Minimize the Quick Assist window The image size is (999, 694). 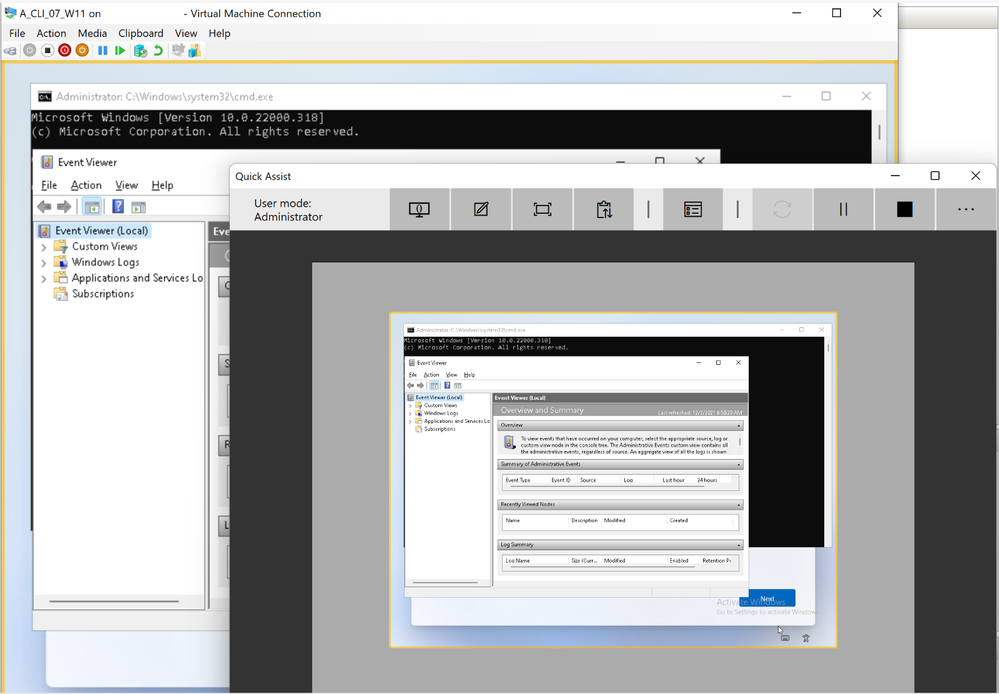pos(895,176)
